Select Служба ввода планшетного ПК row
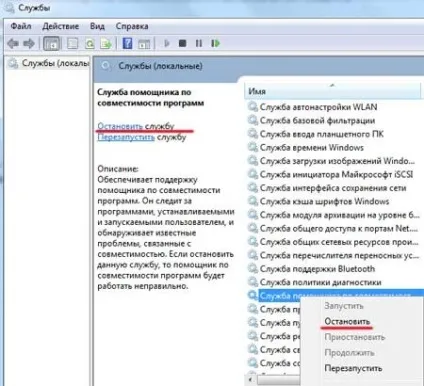The height and width of the screenshot is (386, 424). 315,134
